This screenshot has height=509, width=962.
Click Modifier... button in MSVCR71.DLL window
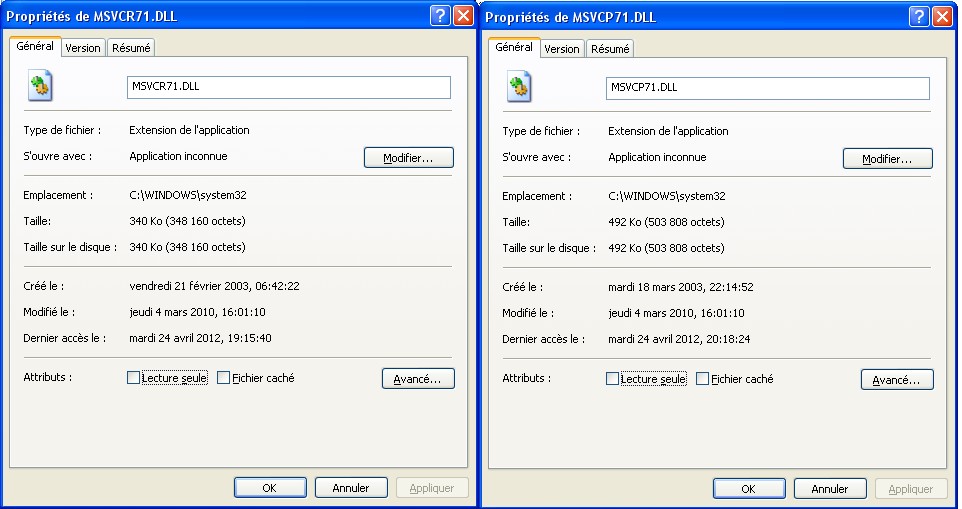pyautogui.click(x=409, y=158)
